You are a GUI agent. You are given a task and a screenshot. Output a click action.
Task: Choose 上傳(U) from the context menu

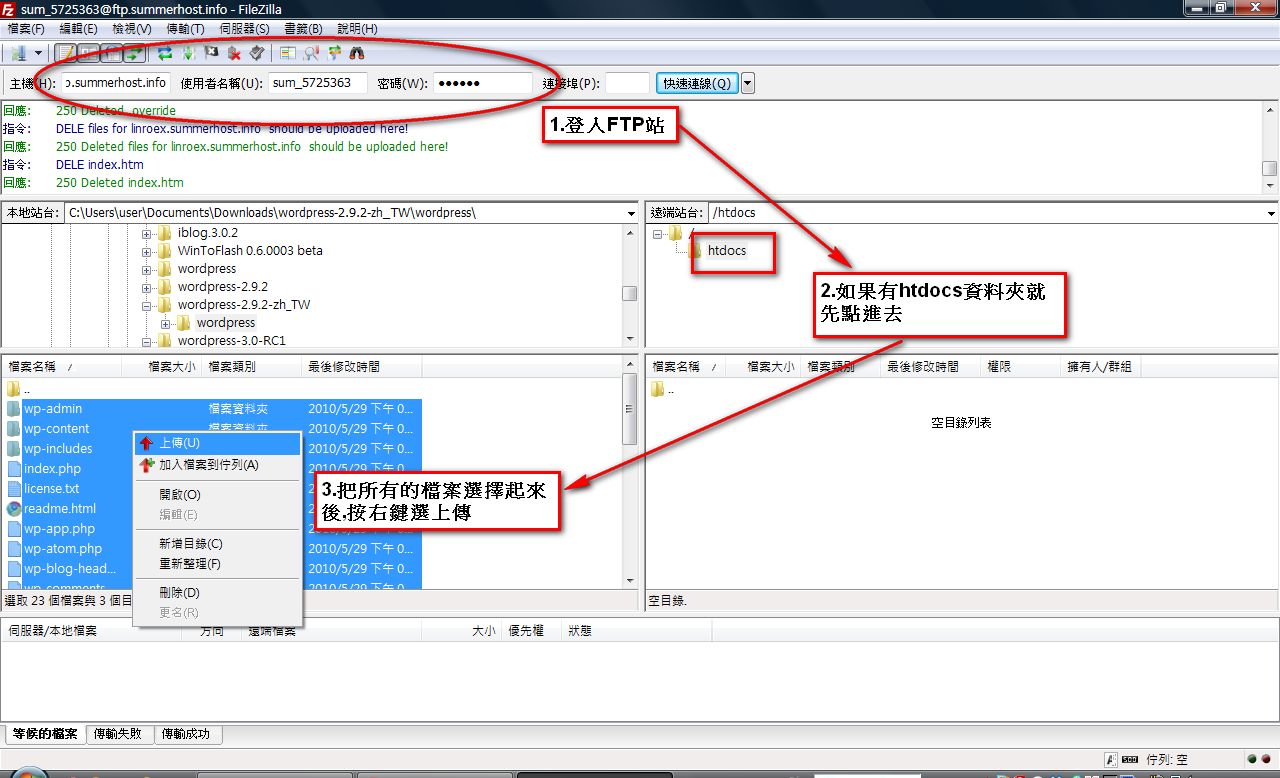[217, 443]
